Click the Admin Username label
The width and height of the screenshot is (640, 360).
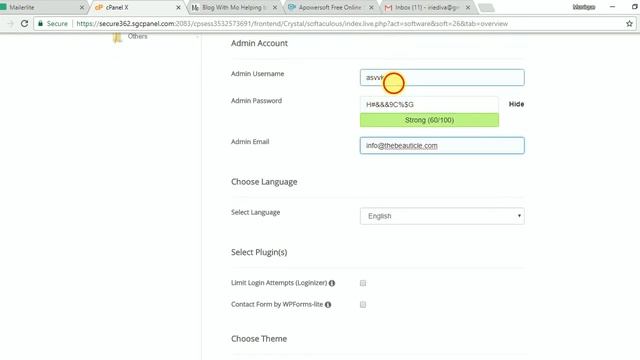[258, 74]
